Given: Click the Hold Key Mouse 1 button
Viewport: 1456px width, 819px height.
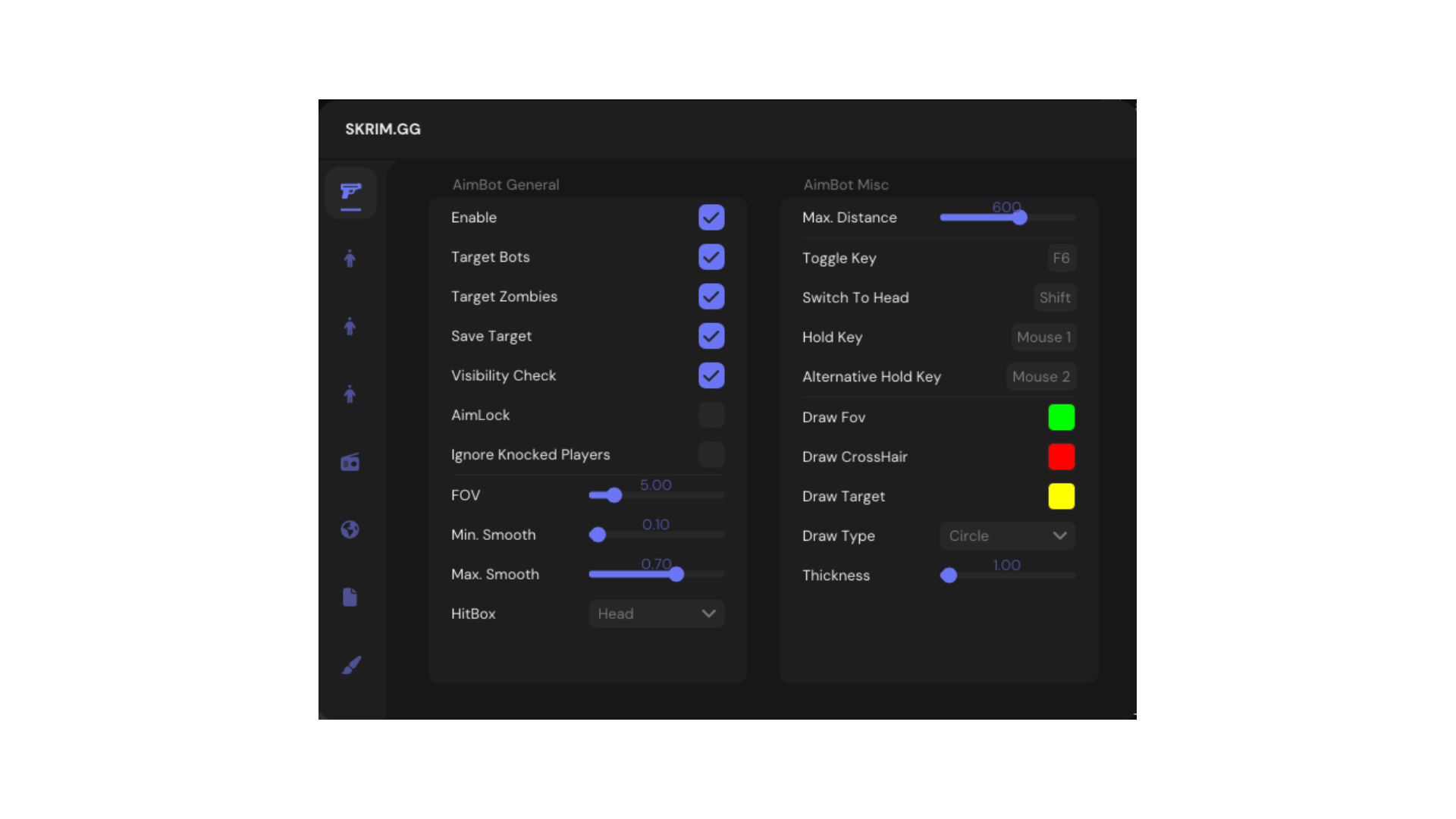Looking at the screenshot, I should [x=1043, y=337].
